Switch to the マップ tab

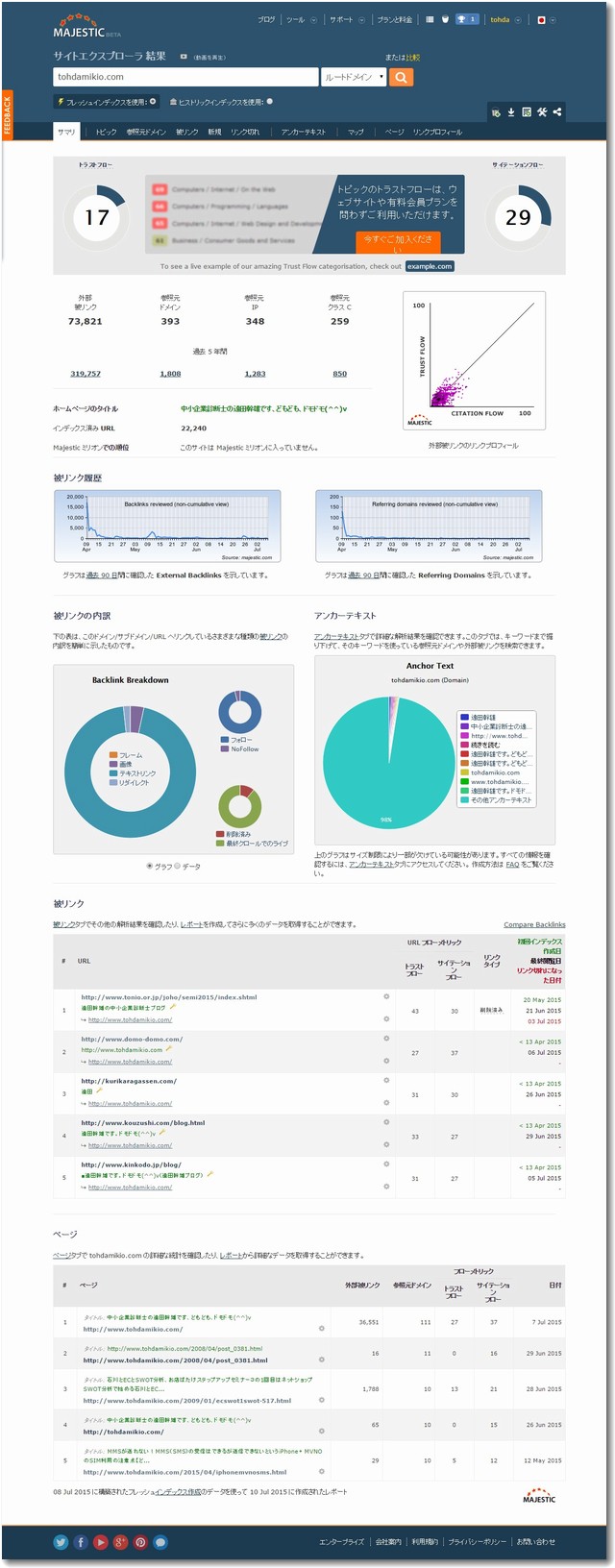(356, 132)
